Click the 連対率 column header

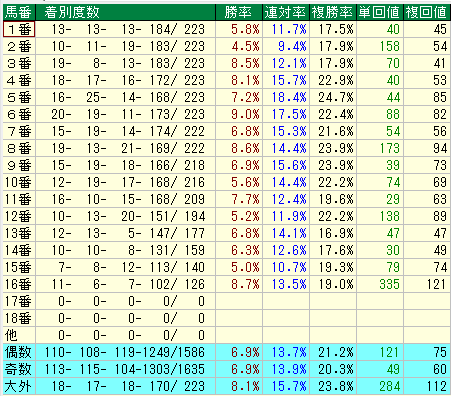click(x=286, y=12)
